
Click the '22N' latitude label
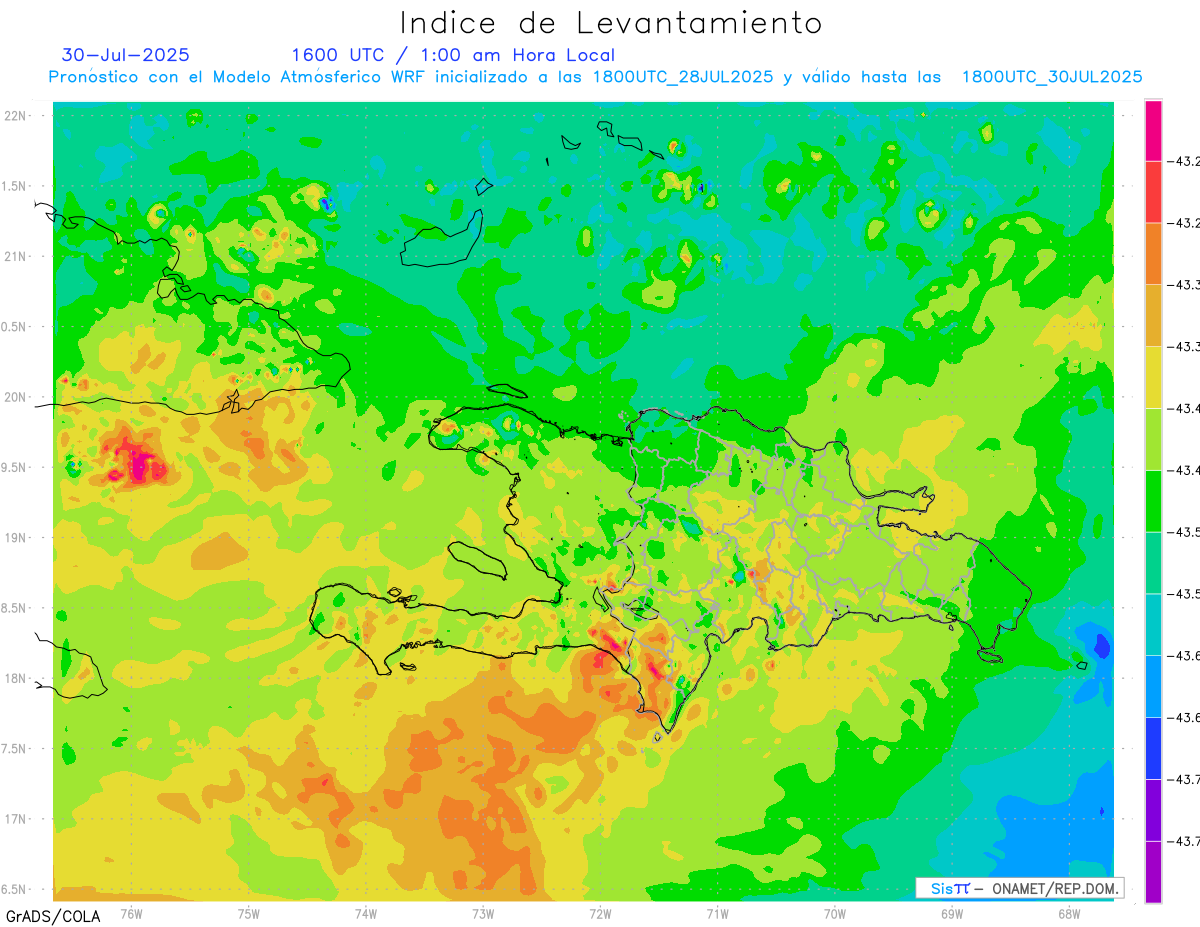(x=17, y=116)
